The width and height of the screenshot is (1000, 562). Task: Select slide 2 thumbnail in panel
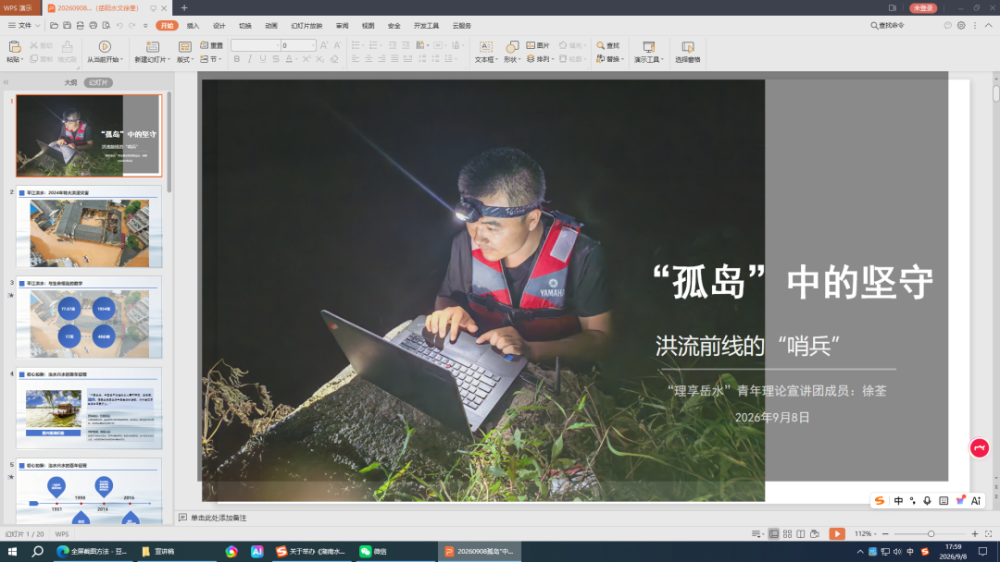pyautogui.click(x=89, y=228)
